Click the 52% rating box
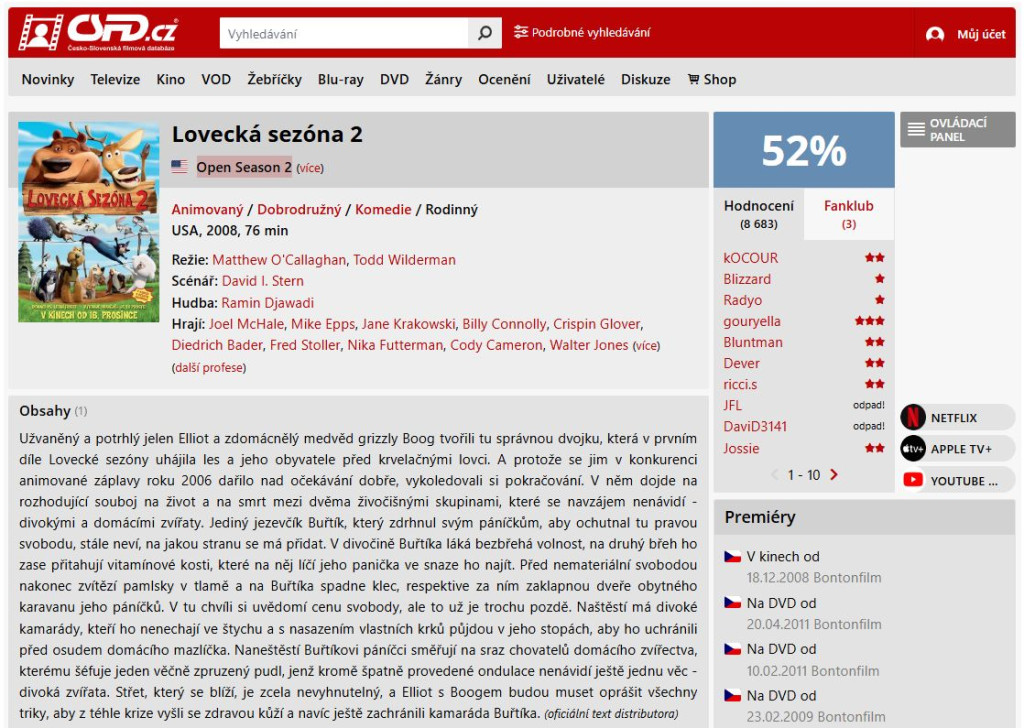 coord(804,150)
